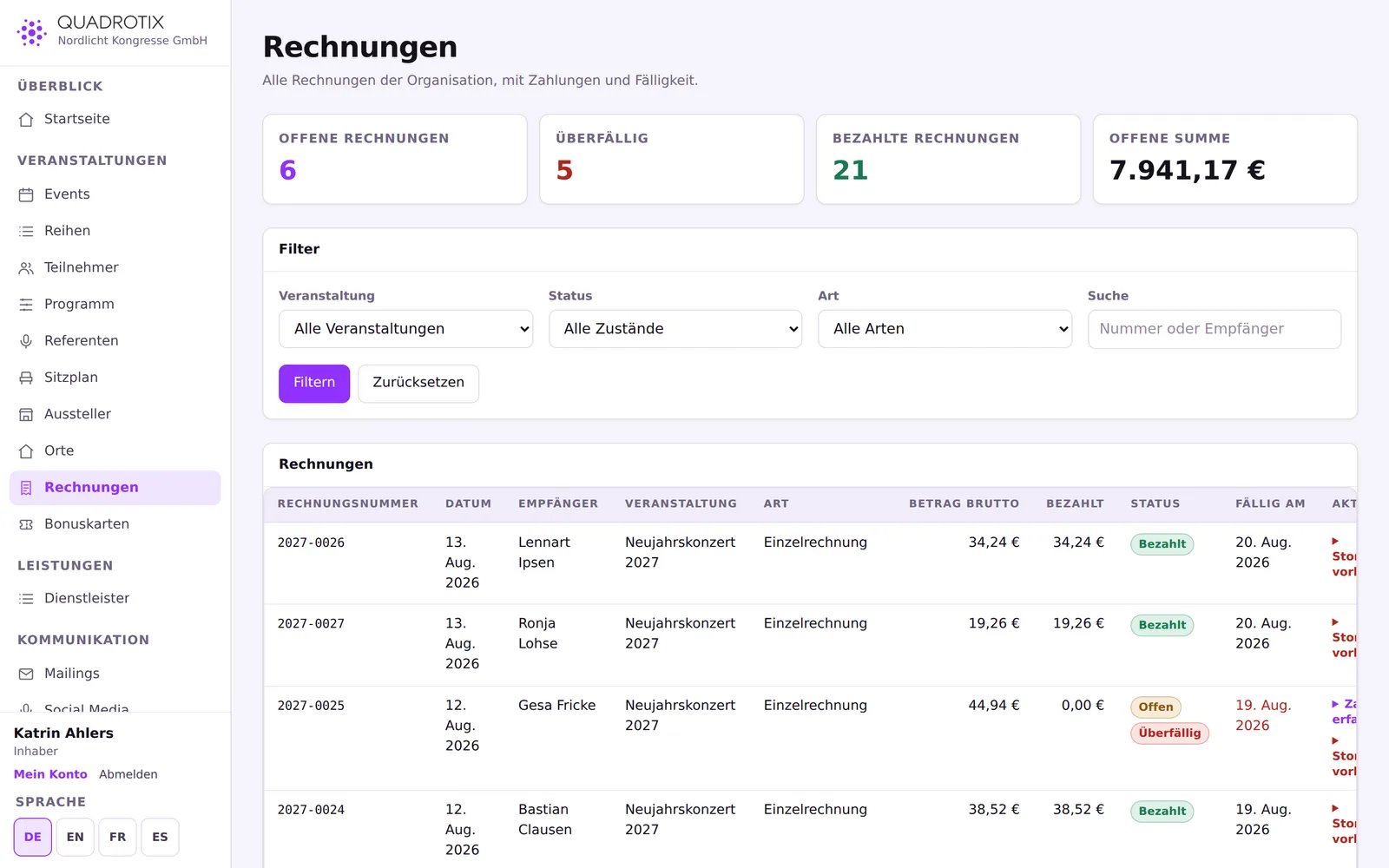Screen dimensions: 1389x868
Task: Open the Sitzplan section
Action: click(x=115, y=378)
